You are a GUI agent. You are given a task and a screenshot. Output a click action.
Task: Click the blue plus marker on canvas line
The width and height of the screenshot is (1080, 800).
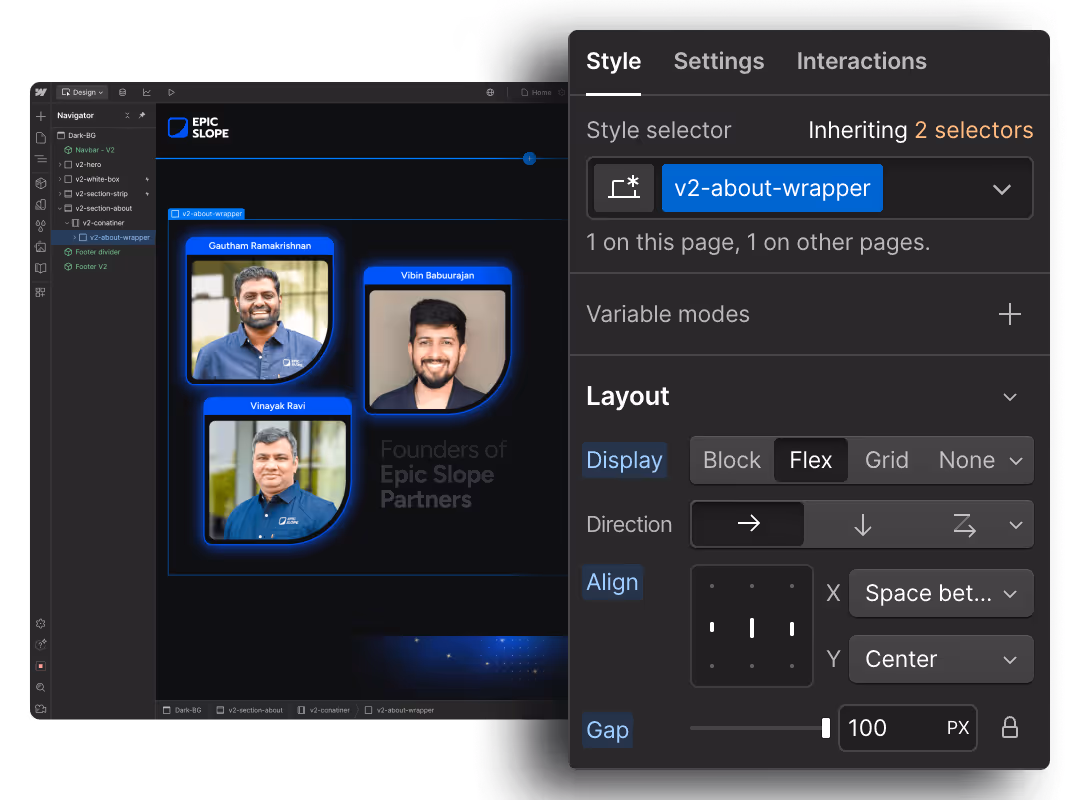click(530, 158)
